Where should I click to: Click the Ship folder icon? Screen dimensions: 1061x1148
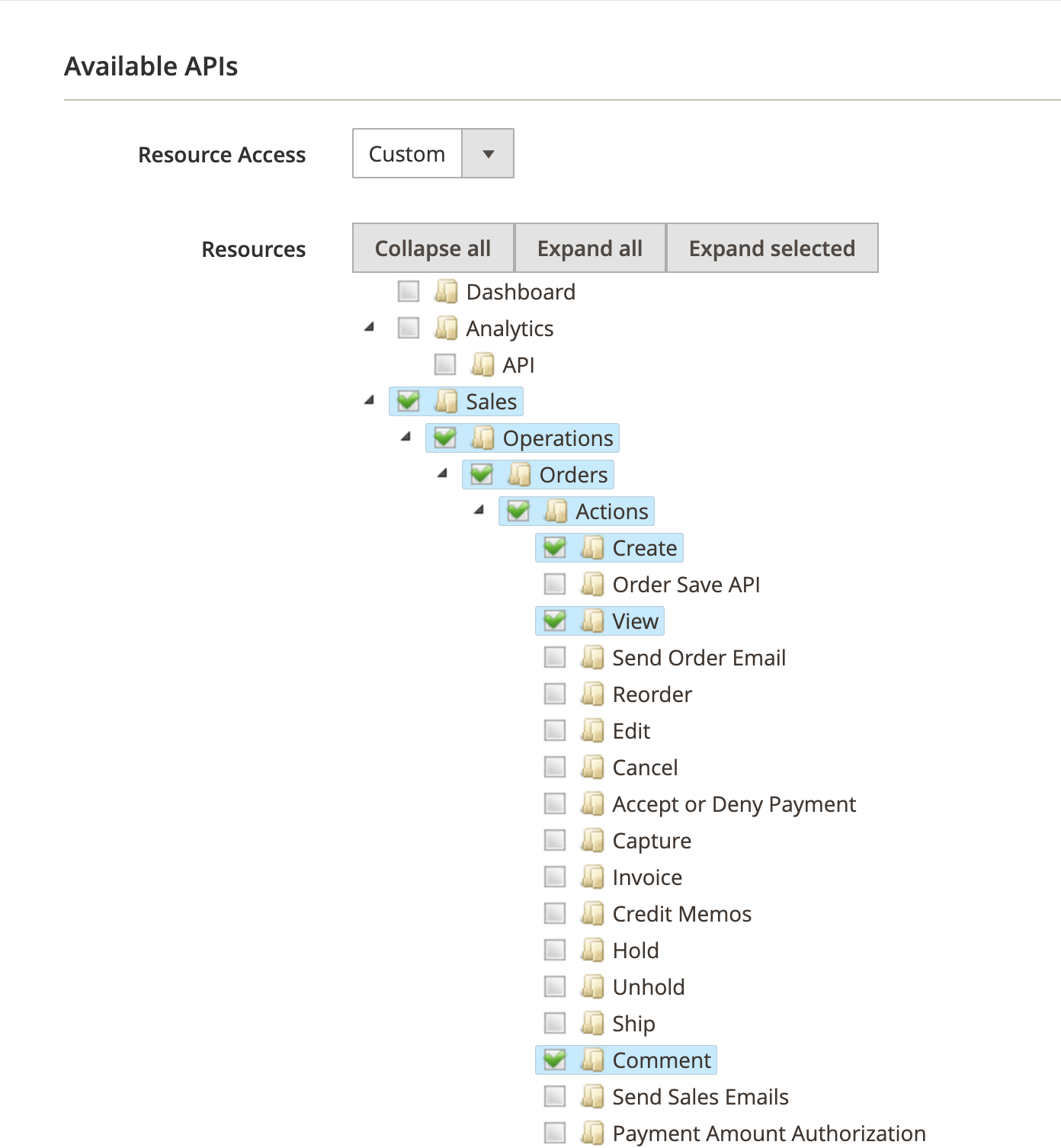[592, 1023]
